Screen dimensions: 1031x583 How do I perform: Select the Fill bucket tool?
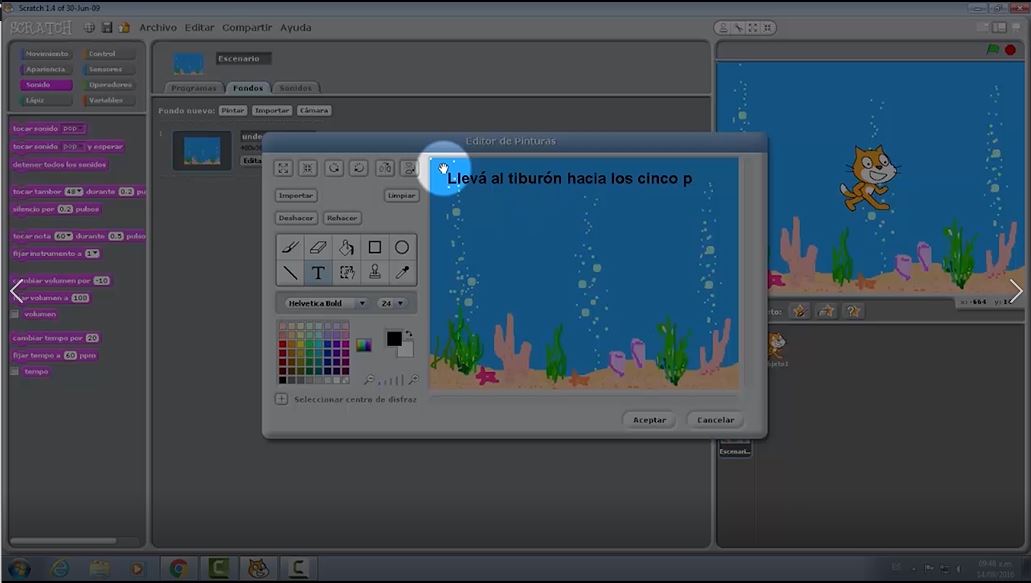(x=347, y=247)
